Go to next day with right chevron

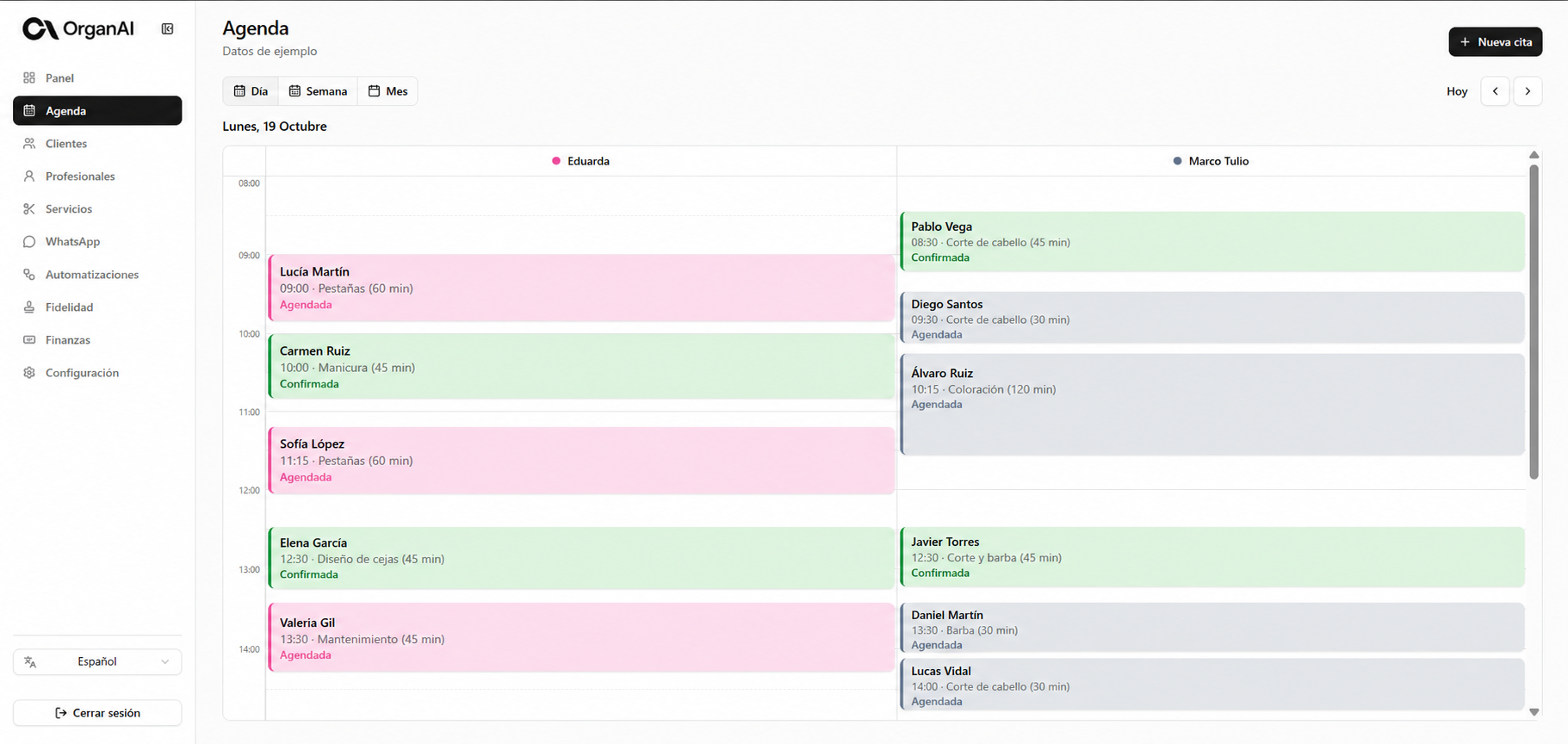pos(1528,91)
